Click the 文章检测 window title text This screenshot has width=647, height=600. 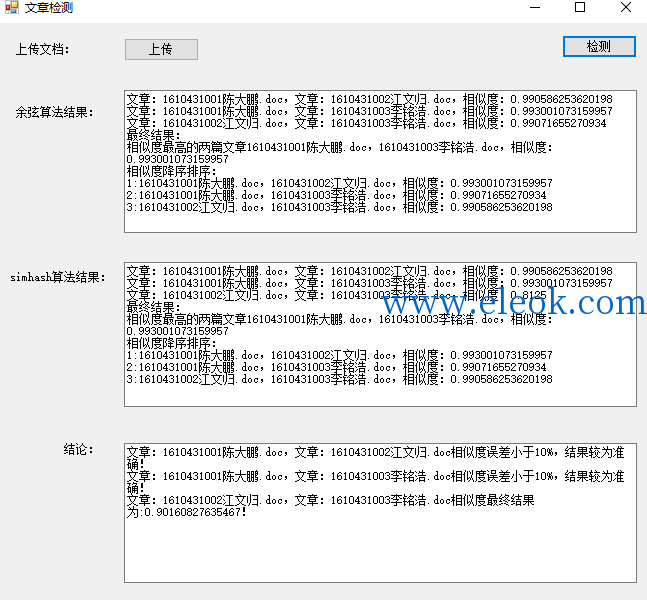49,7
